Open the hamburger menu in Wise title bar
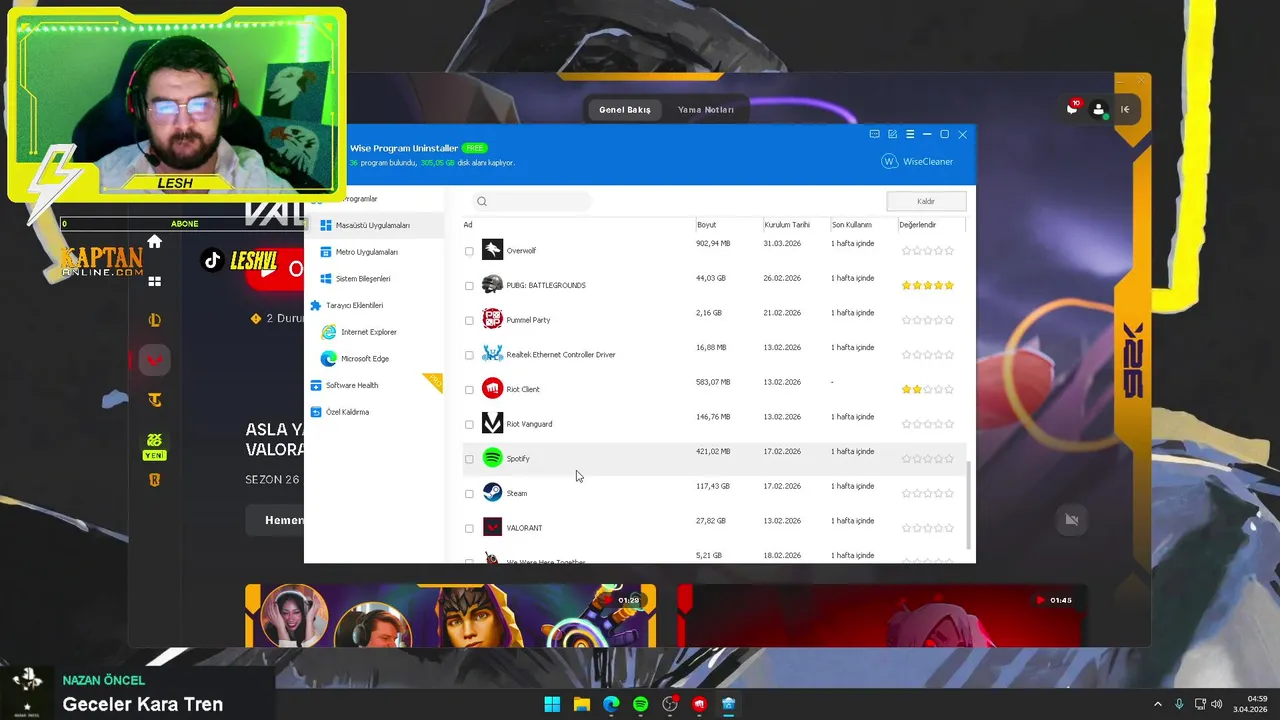1280x720 pixels. [x=909, y=134]
